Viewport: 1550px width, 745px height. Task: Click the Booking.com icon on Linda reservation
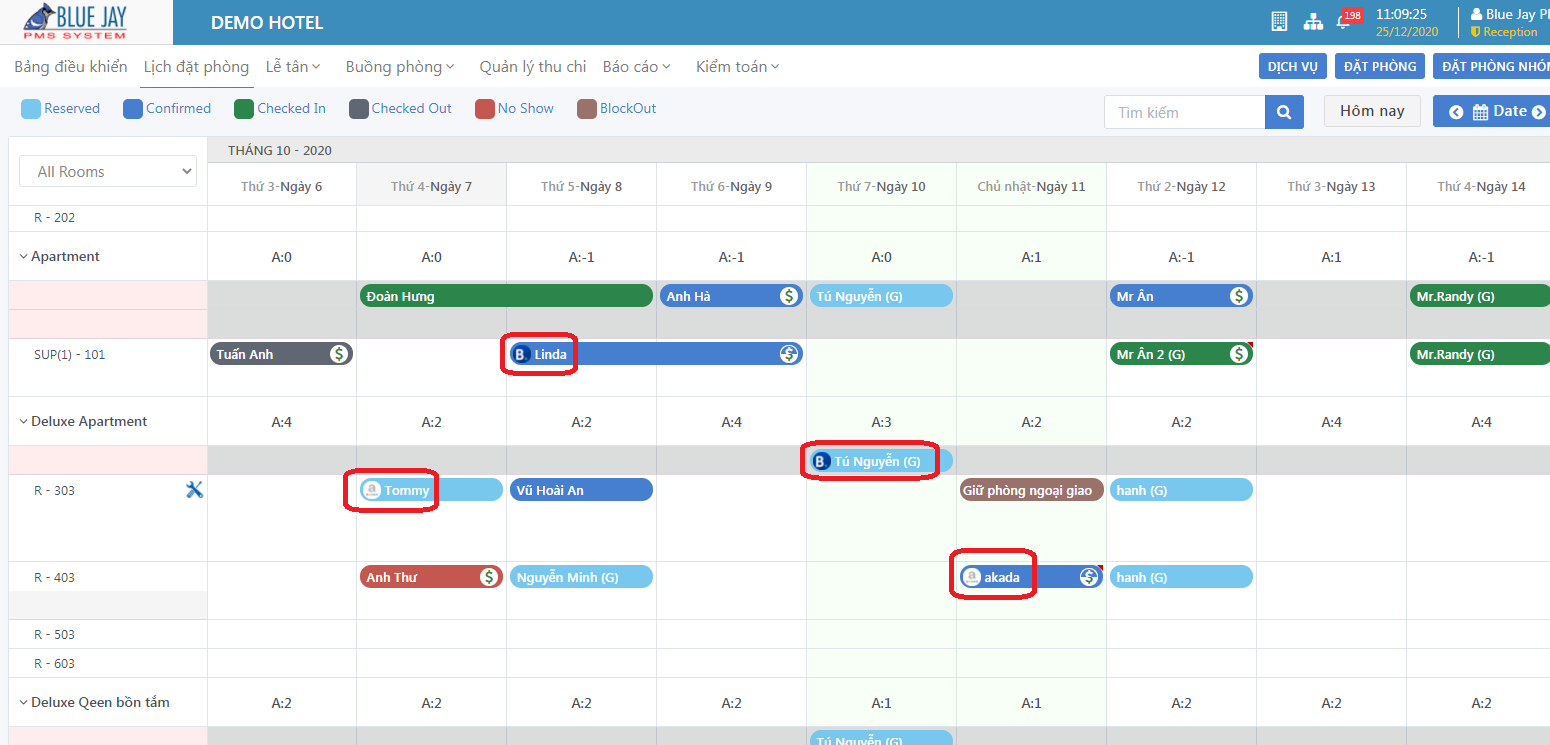click(x=520, y=354)
